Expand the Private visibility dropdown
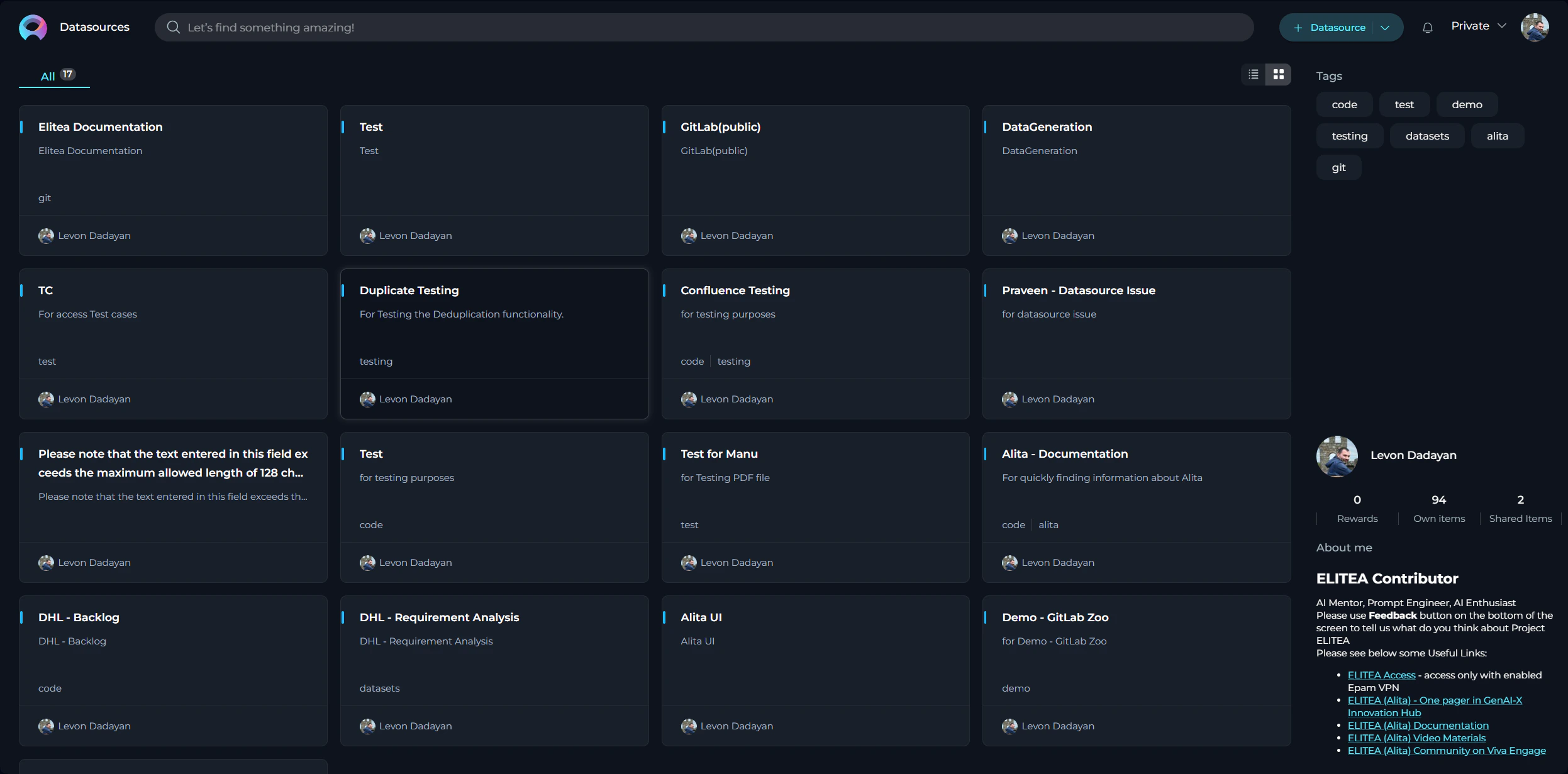 click(x=1477, y=26)
